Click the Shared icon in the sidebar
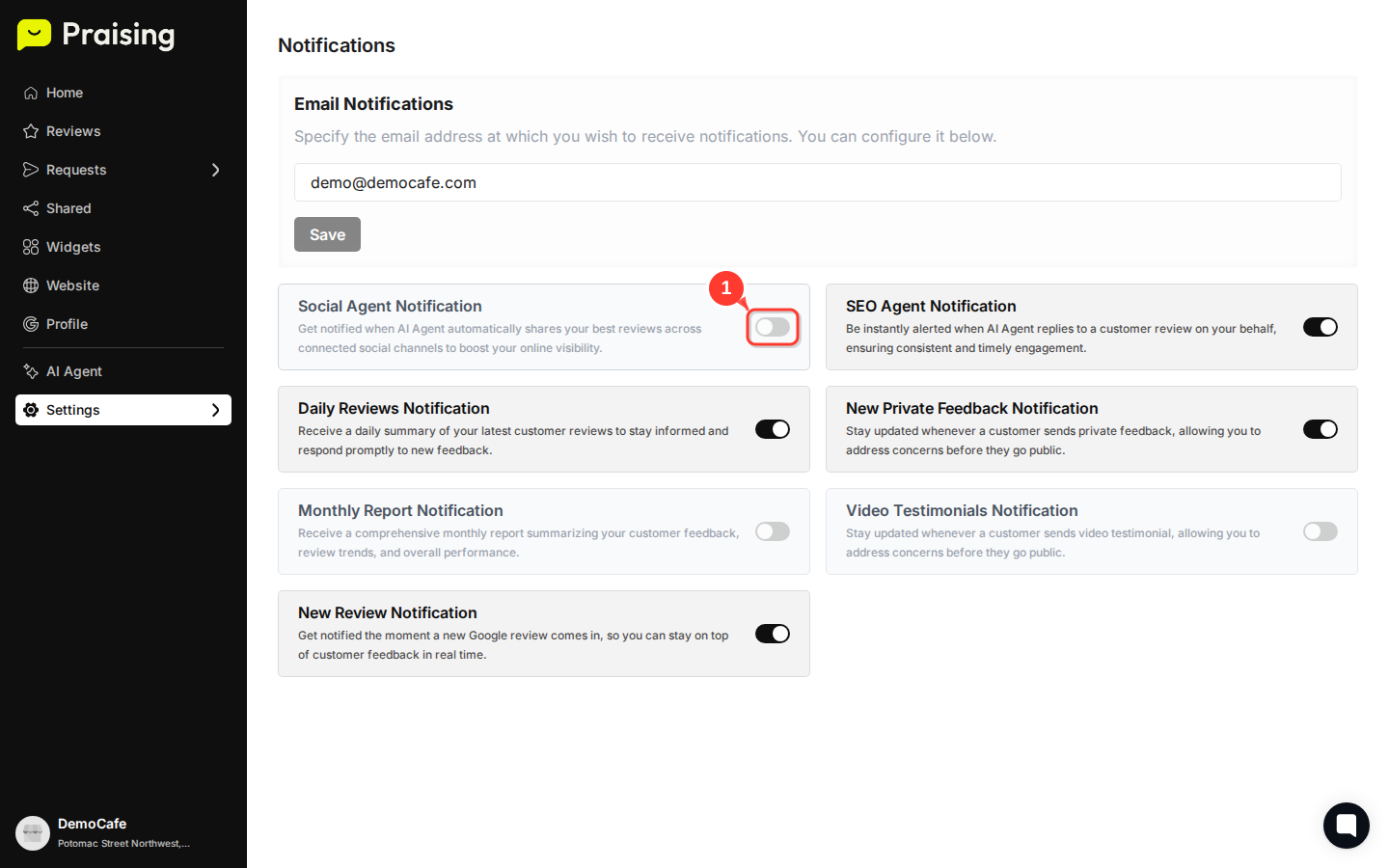Image resolution: width=1389 pixels, height=868 pixels. (32, 207)
